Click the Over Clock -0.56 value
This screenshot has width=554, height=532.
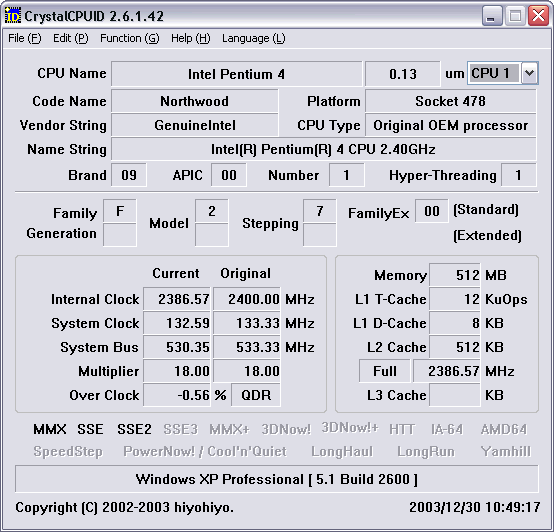tap(177, 395)
